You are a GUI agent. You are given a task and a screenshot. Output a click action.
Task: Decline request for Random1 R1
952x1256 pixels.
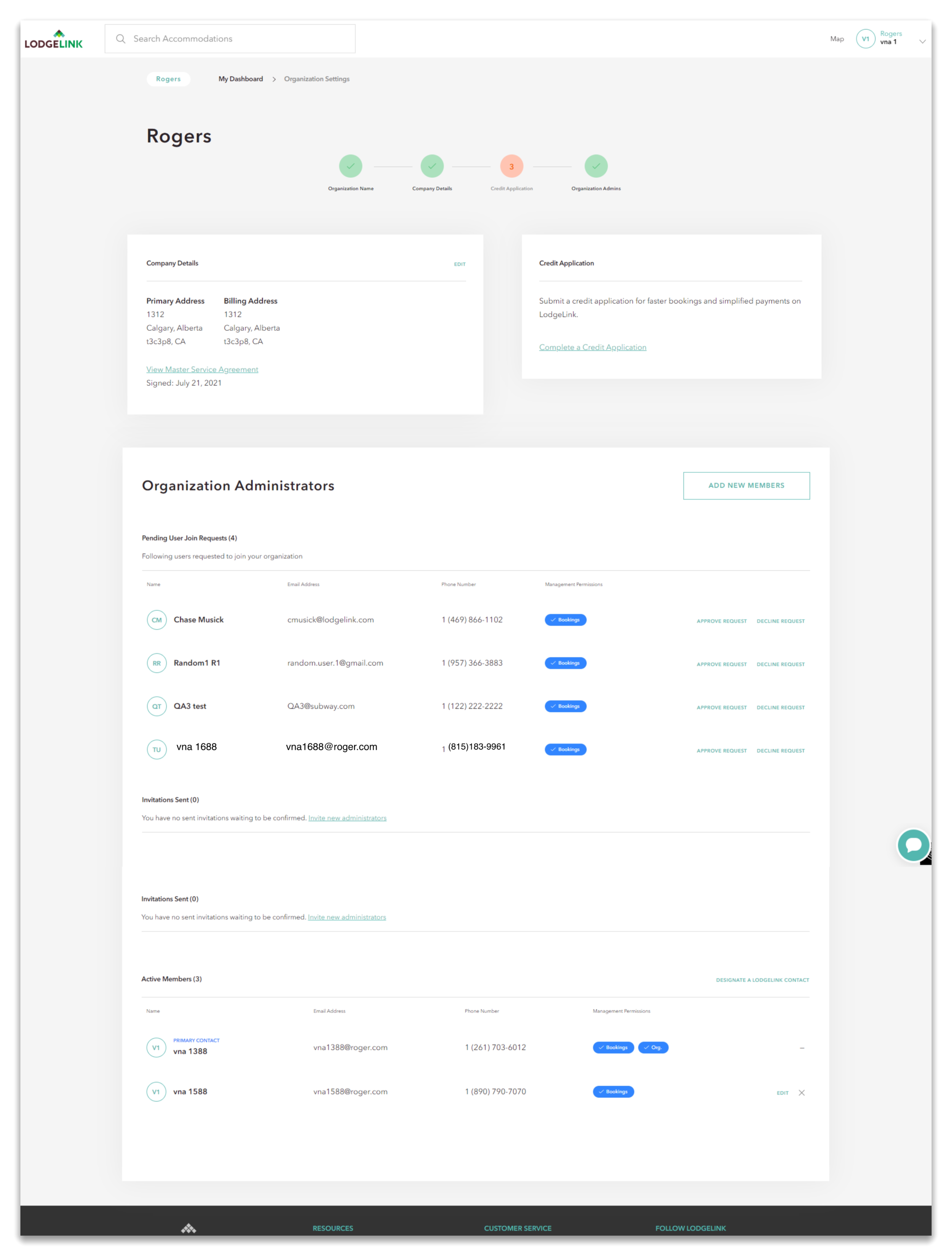click(x=781, y=664)
